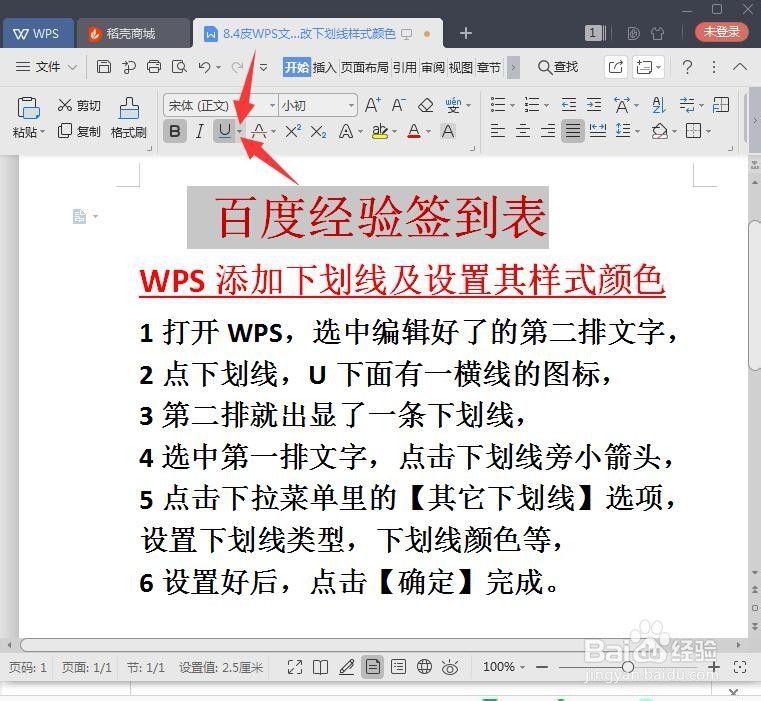Open reading layout view in status bar

320,667
